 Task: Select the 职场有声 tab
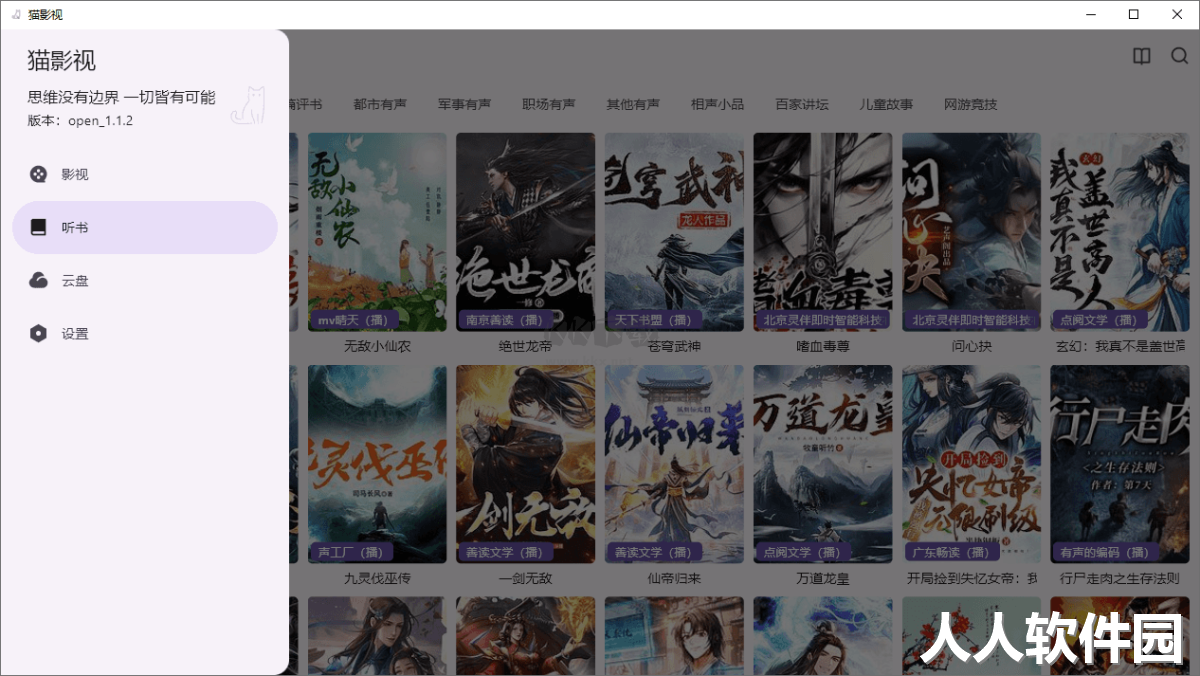549,104
